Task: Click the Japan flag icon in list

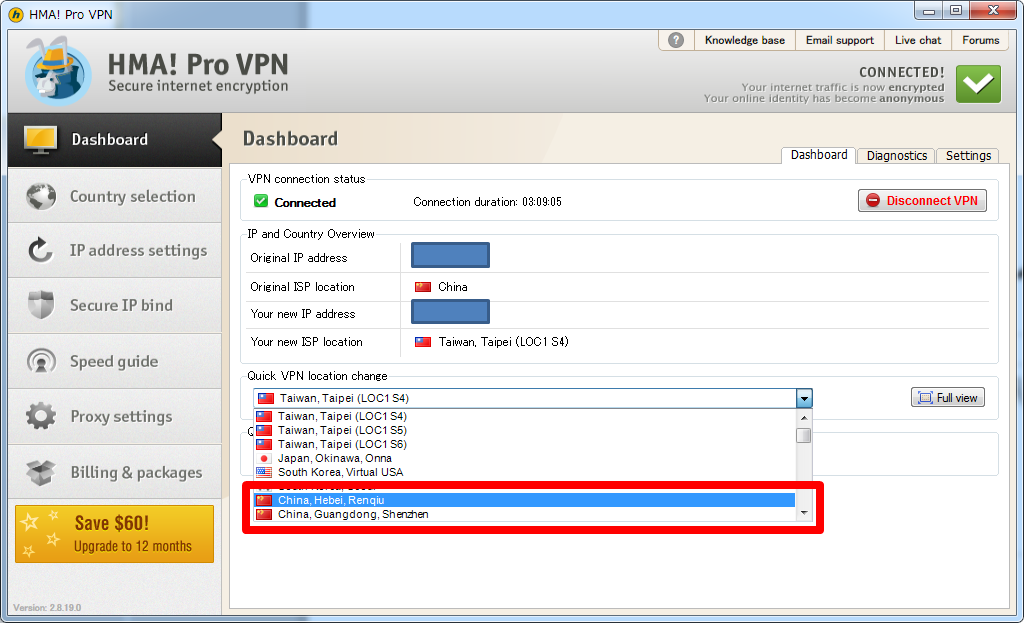Action: (x=264, y=458)
